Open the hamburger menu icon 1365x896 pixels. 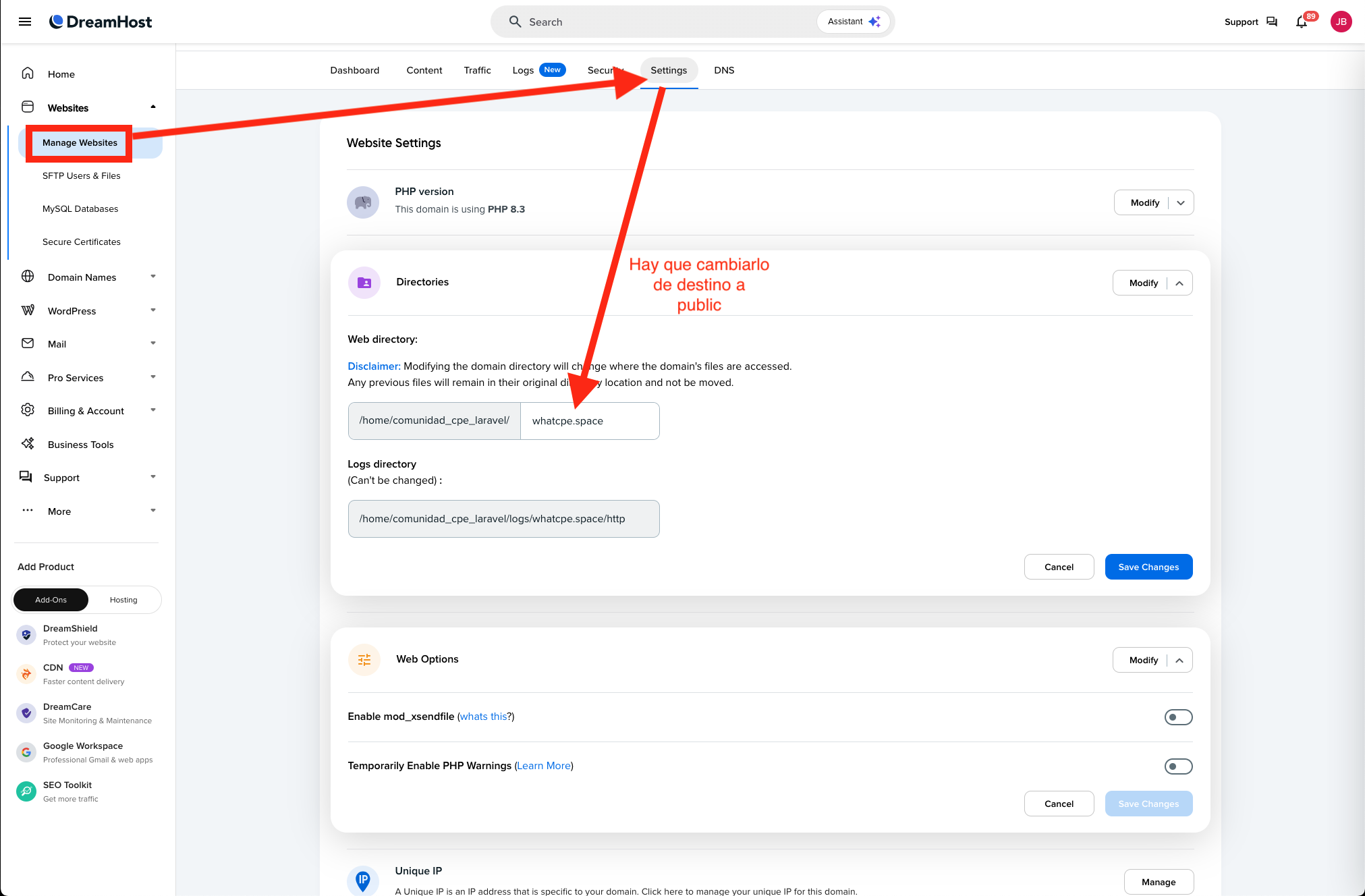[25, 22]
